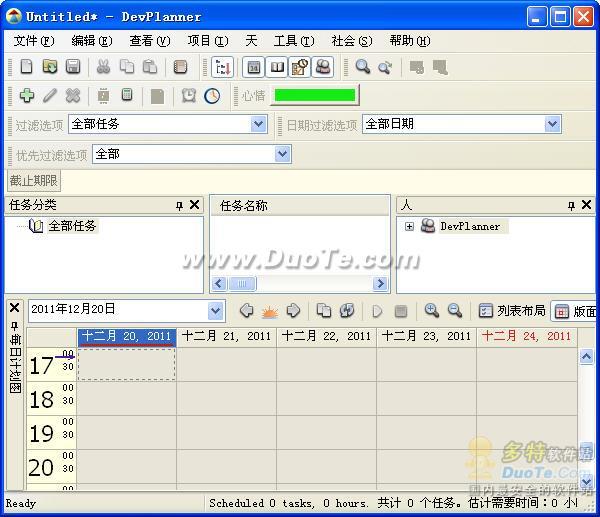Click the calculator icon
600x517 pixels.
127,95
